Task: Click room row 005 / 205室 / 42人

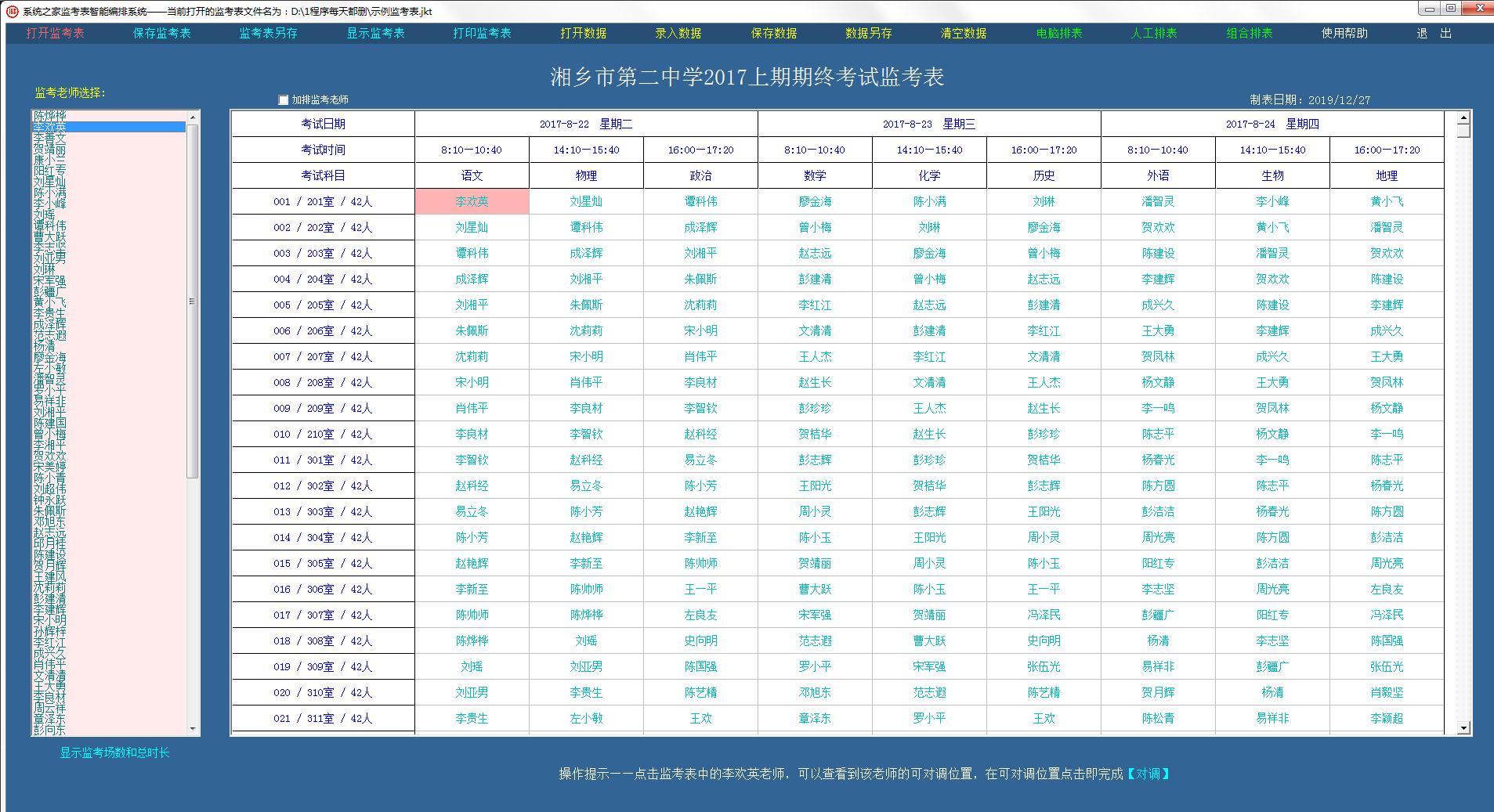Action: click(x=323, y=305)
